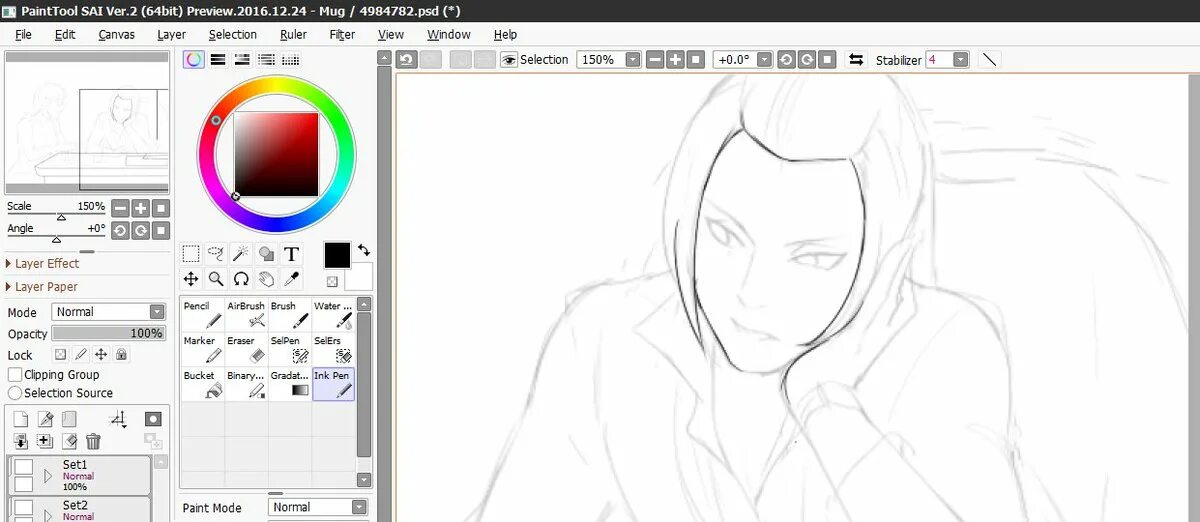Viewport: 1200px width, 522px height.
Task: Select the Binary pen tool
Action: click(246, 384)
